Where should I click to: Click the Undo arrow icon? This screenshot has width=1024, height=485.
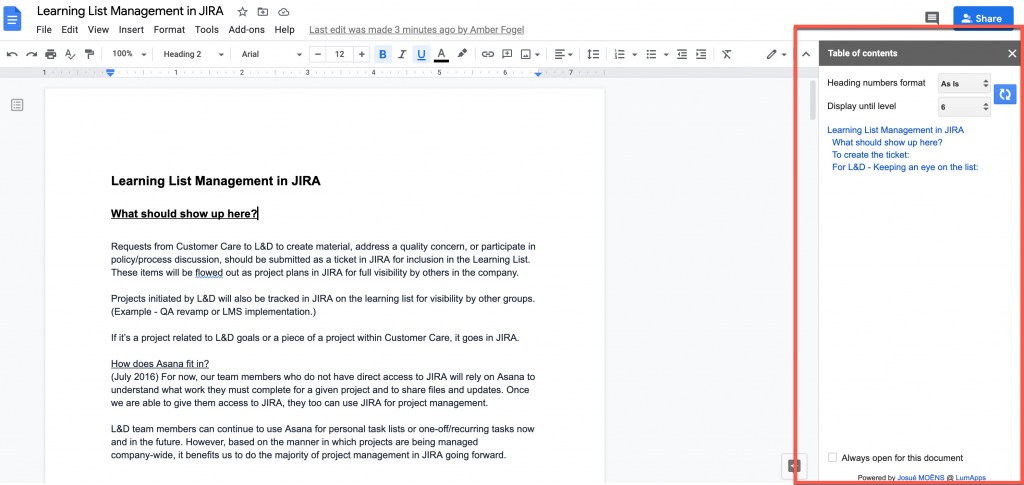click(x=12, y=54)
